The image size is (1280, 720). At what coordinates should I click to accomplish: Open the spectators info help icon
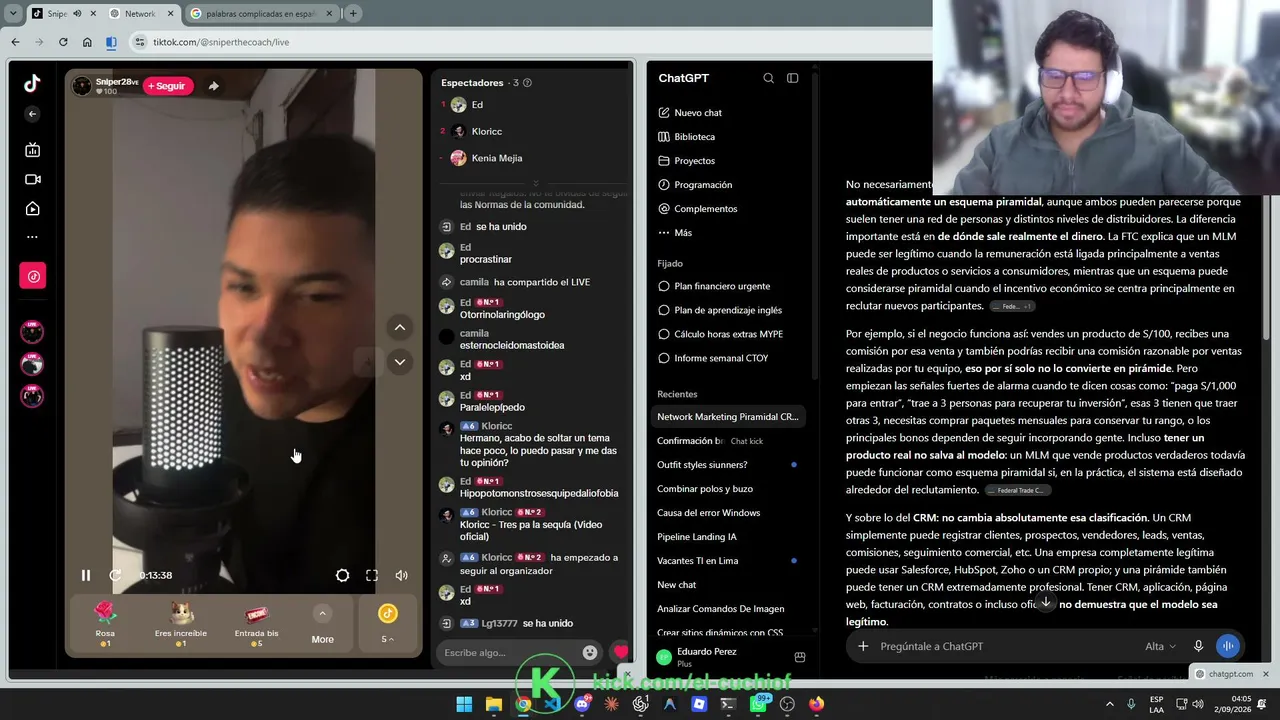pos(527,83)
